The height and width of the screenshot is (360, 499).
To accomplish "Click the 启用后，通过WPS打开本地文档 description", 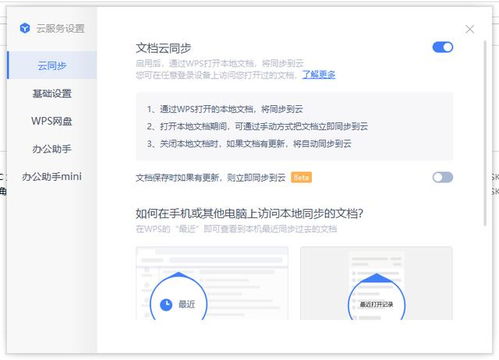I will tap(220, 63).
